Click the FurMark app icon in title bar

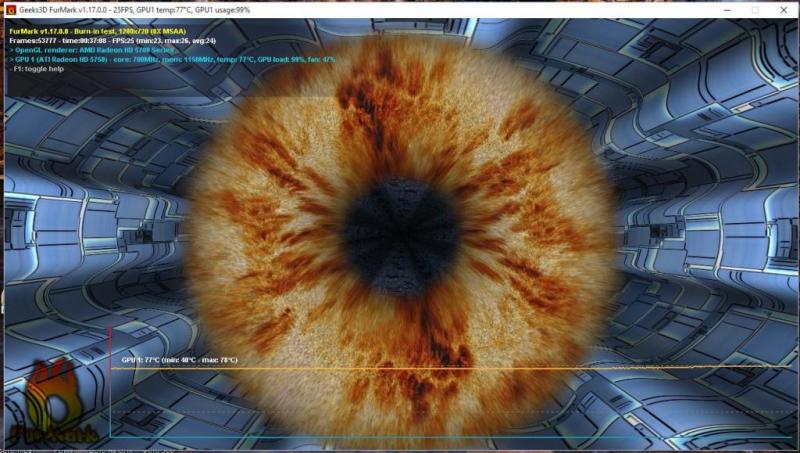(11, 9)
